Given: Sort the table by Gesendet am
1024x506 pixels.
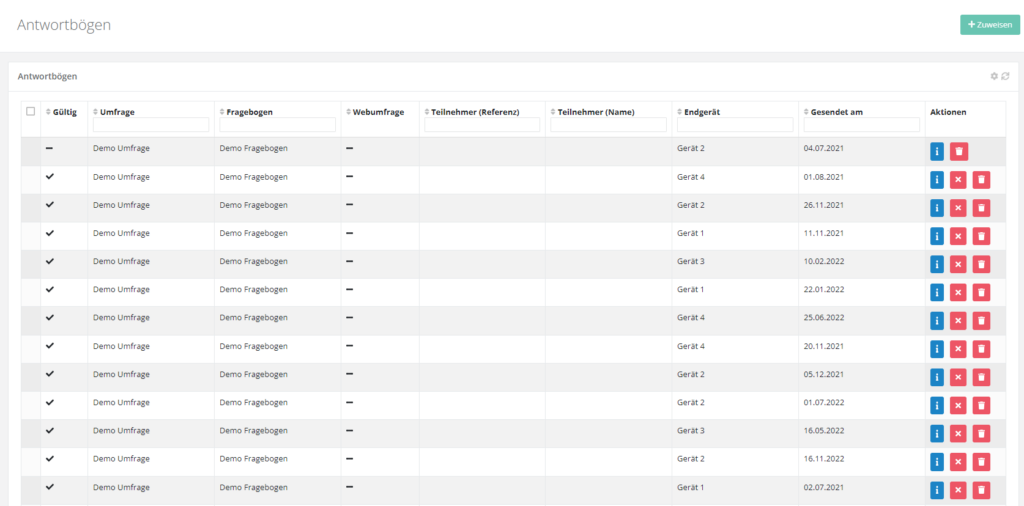Looking at the screenshot, I should click(835, 112).
